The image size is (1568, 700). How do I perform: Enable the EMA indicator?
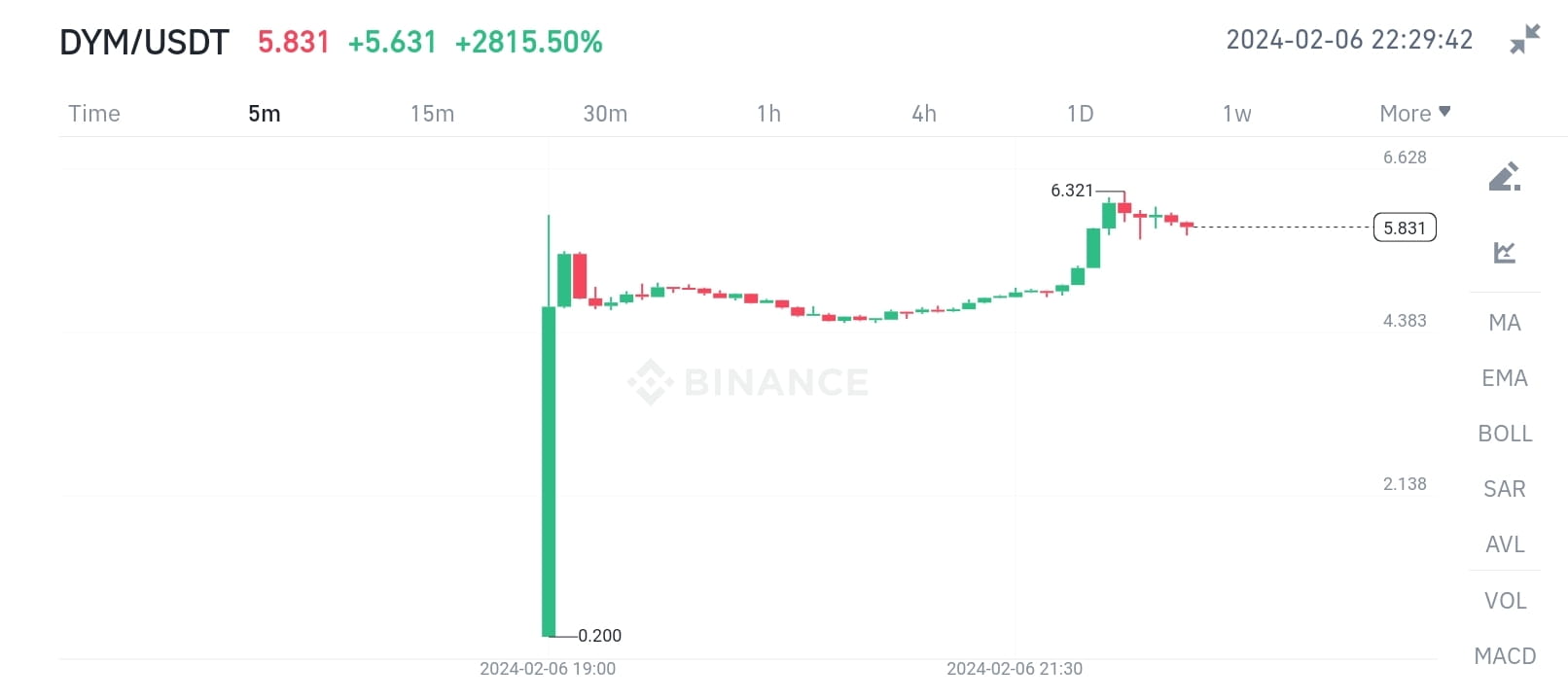click(x=1504, y=378)
